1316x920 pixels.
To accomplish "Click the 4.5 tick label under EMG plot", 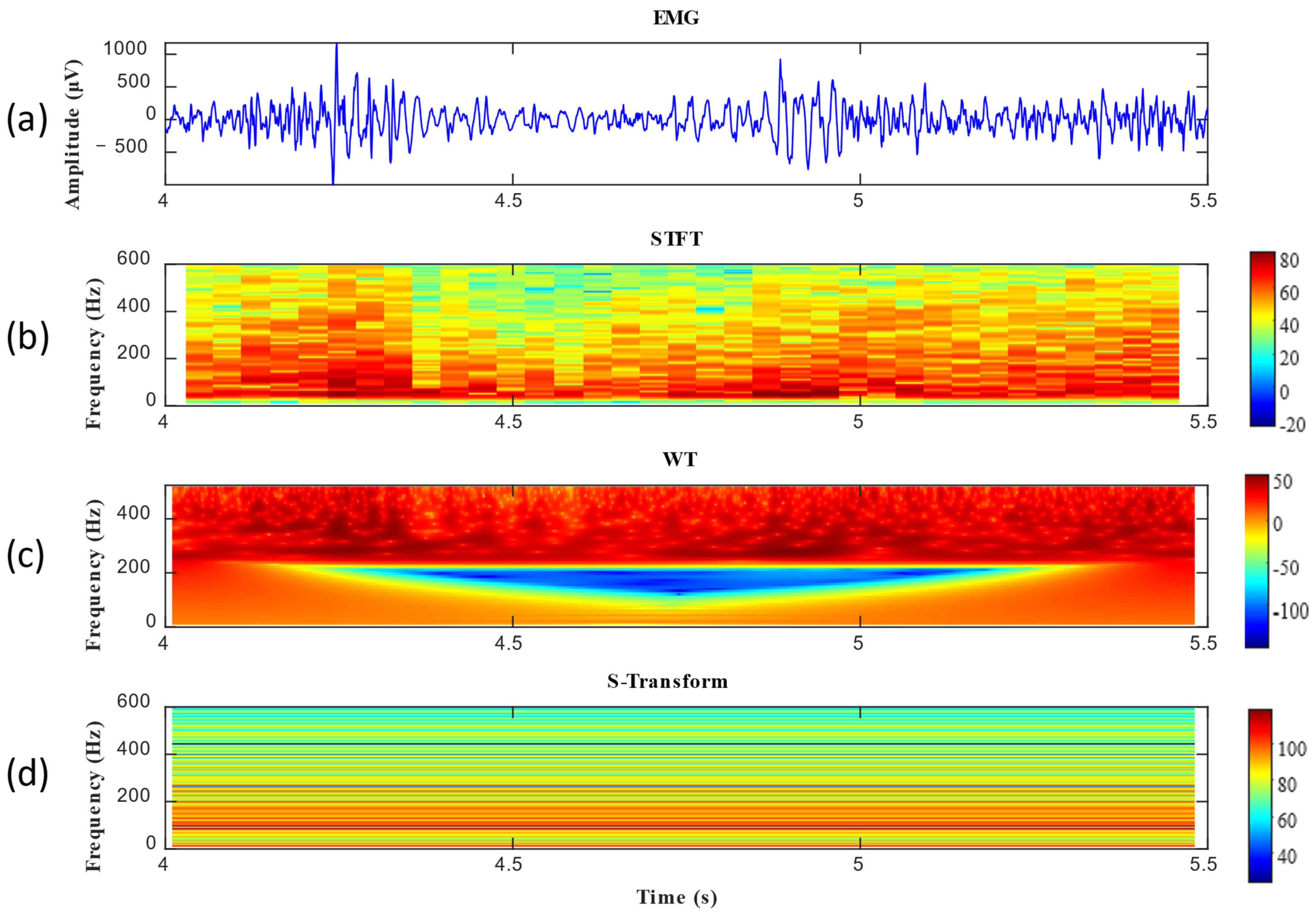I will (509, 201).
